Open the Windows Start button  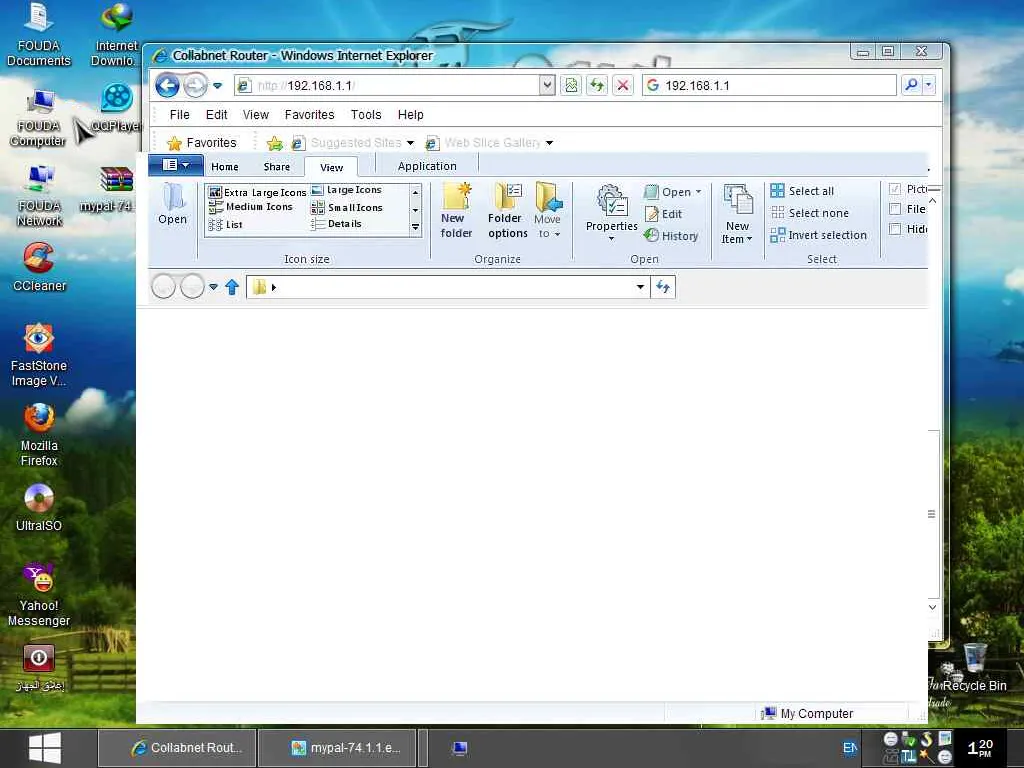[45, 748]
